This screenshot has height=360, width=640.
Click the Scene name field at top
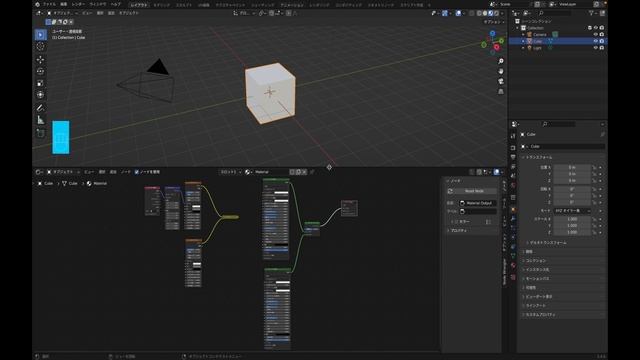[x=516, y=4]
